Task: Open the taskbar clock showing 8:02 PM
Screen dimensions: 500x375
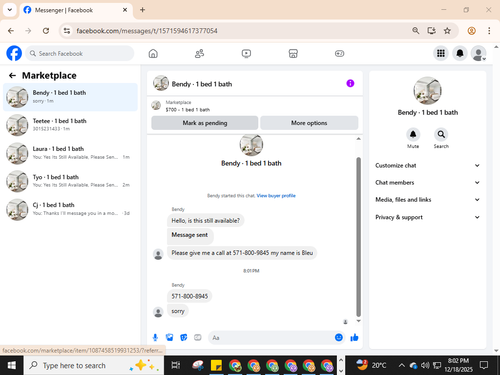Action: coord(458,365)
